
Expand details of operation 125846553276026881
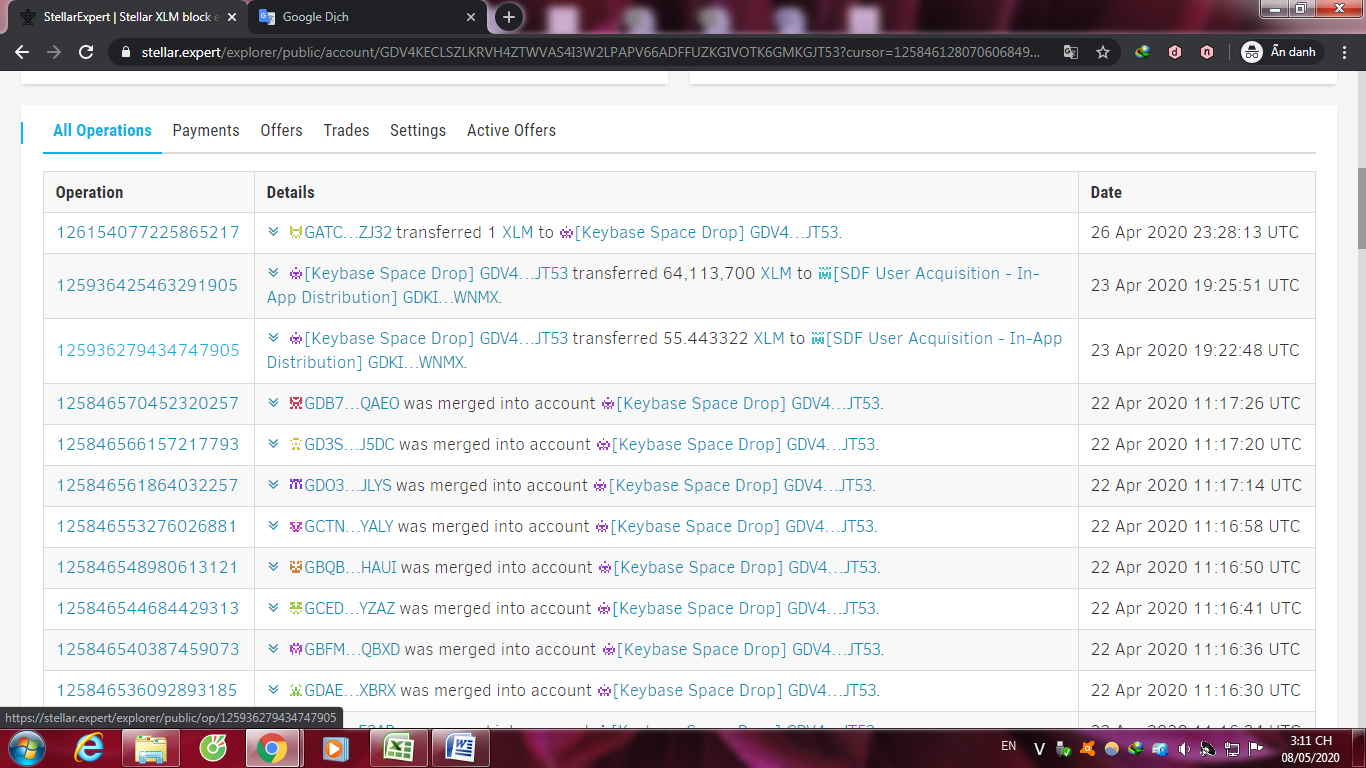pos(273,526)
